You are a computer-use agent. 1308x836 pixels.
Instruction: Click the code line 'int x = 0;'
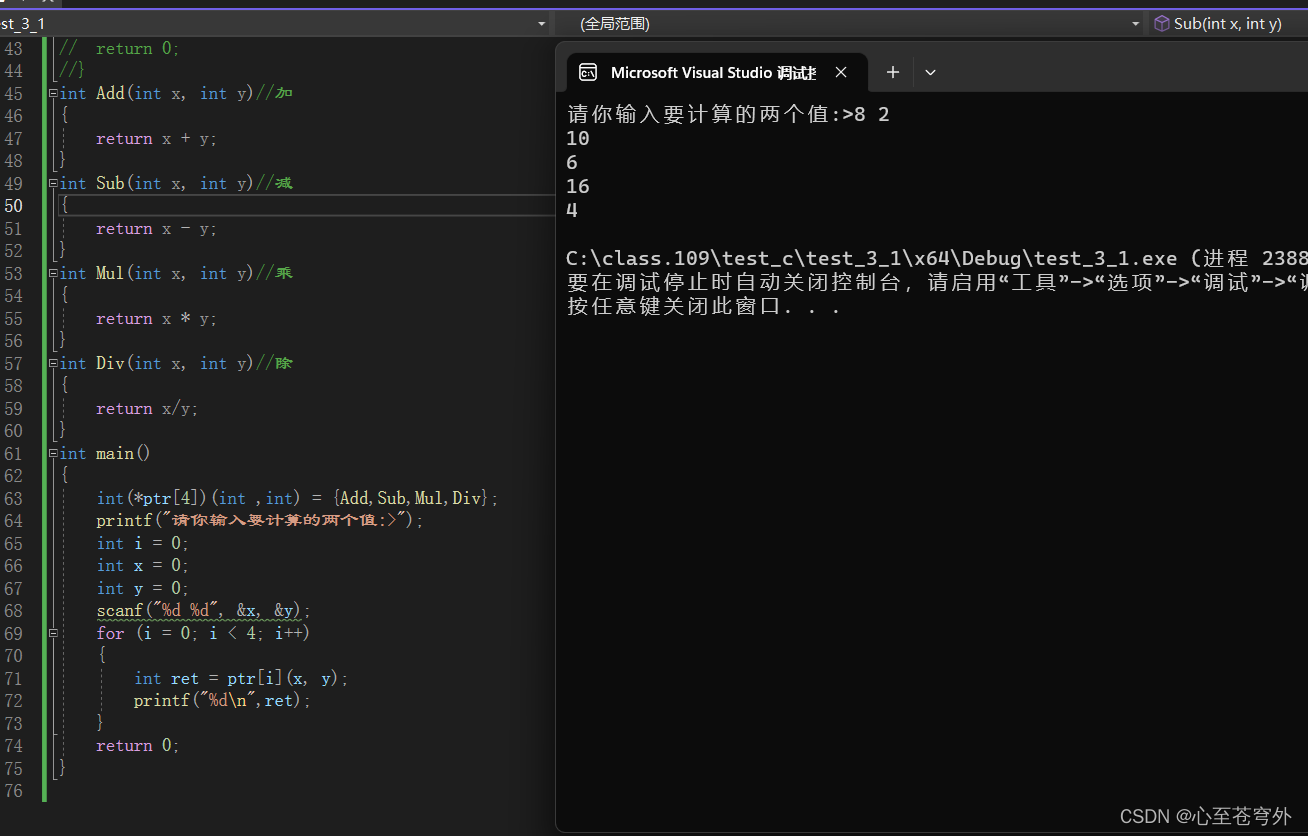(142, 565)
